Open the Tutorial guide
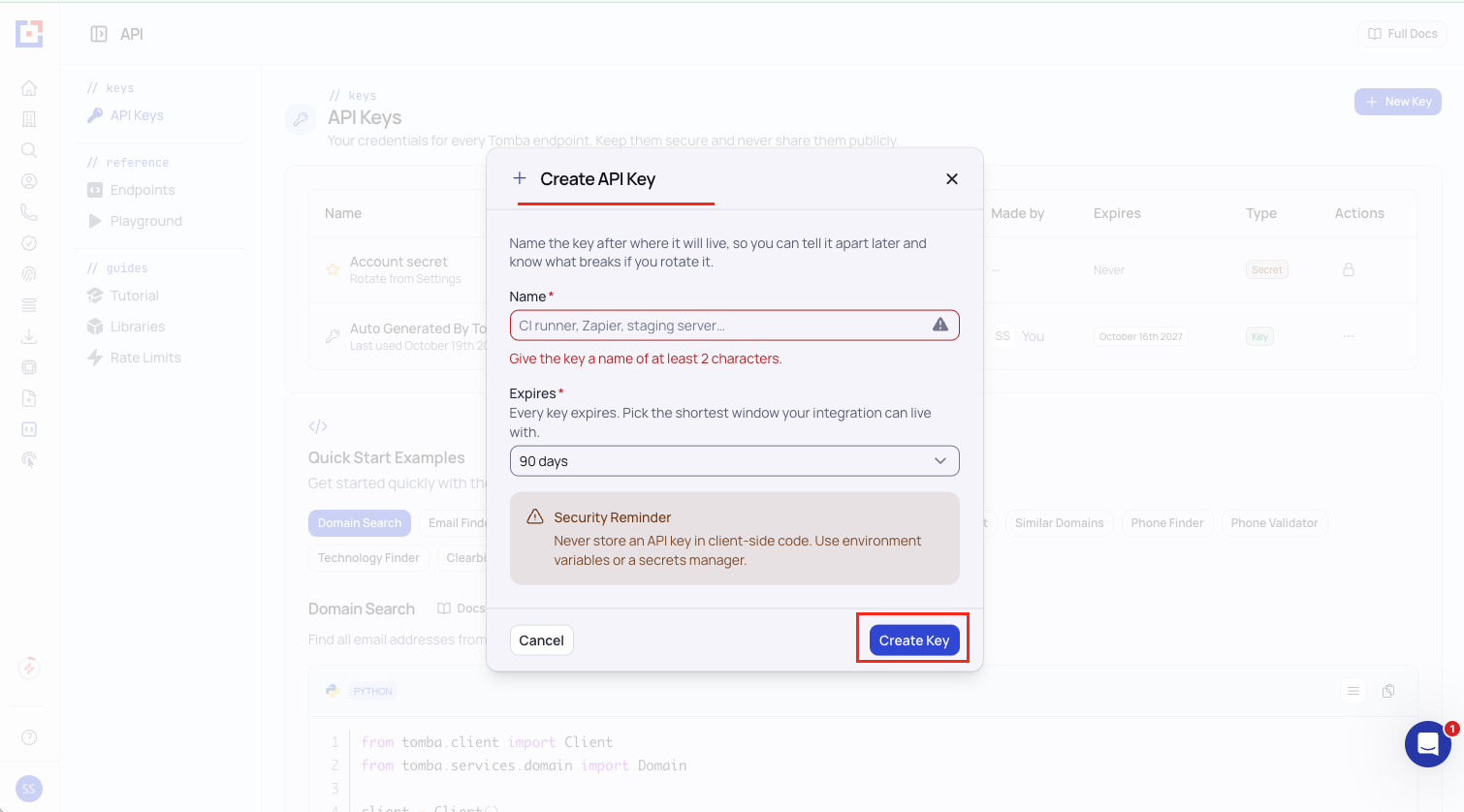This screenshot has width=1464, height=812. [123, 296]
